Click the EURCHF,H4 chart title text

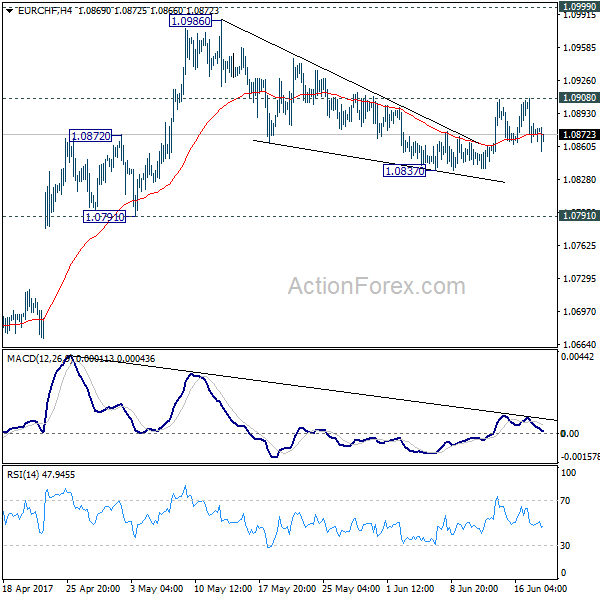45,11
